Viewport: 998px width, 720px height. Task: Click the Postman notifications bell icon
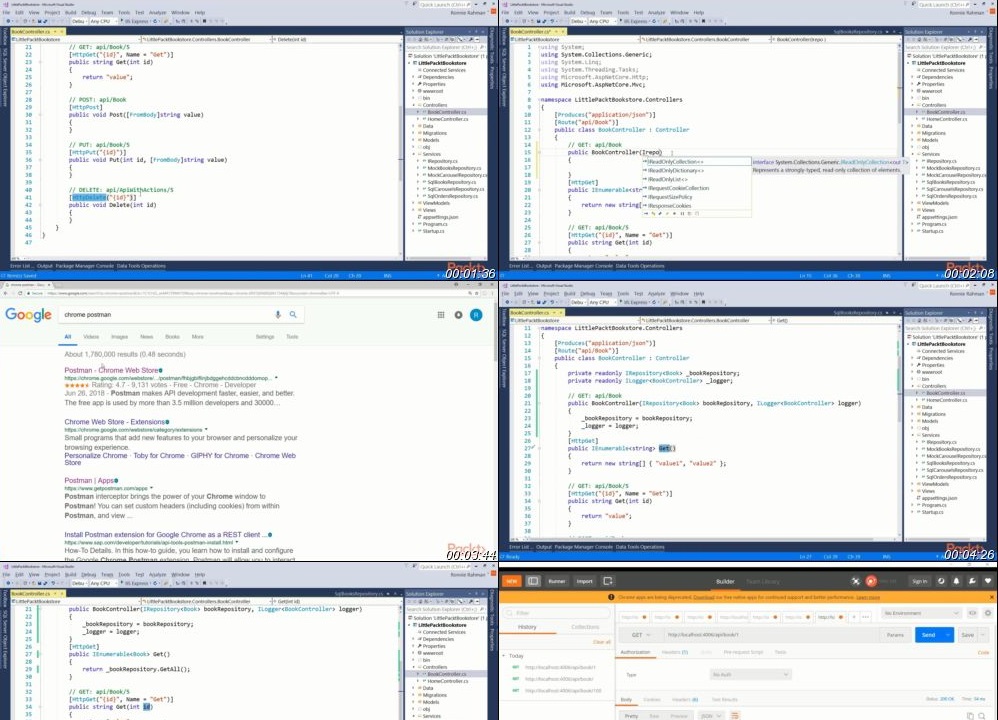click(x=958, y=581)
